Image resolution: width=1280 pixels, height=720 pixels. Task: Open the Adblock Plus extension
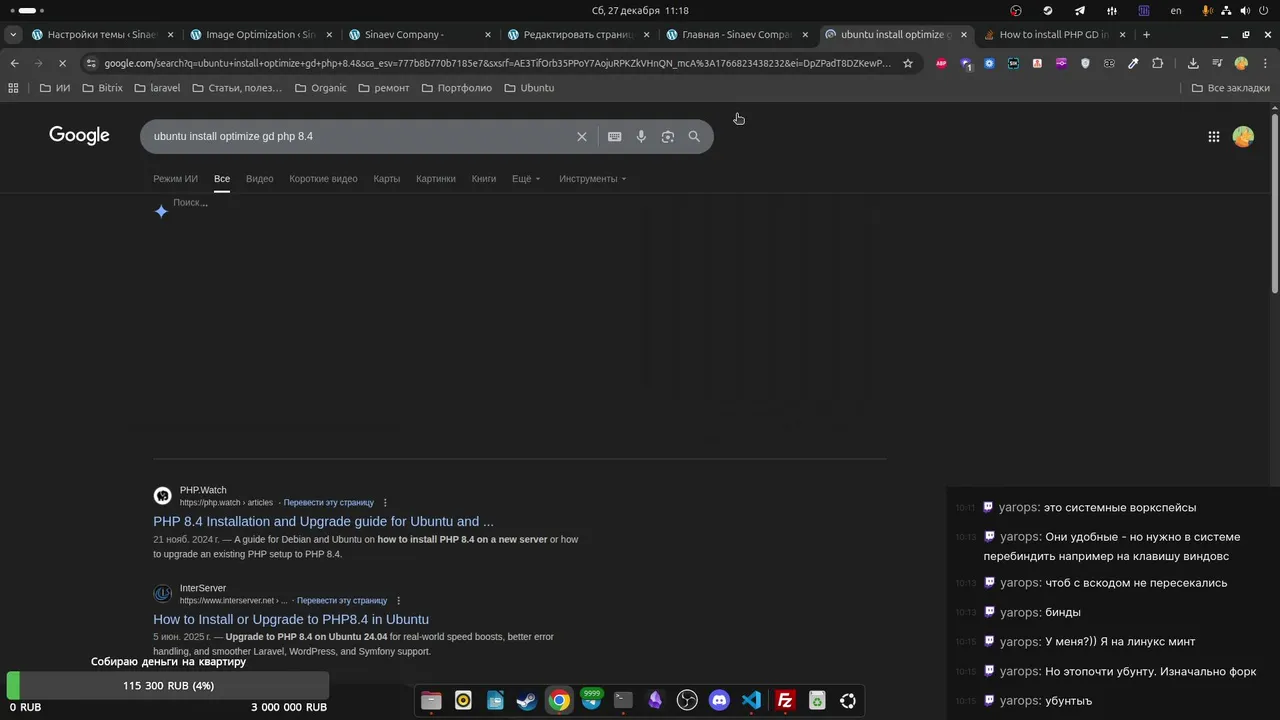tap(941, 63)
